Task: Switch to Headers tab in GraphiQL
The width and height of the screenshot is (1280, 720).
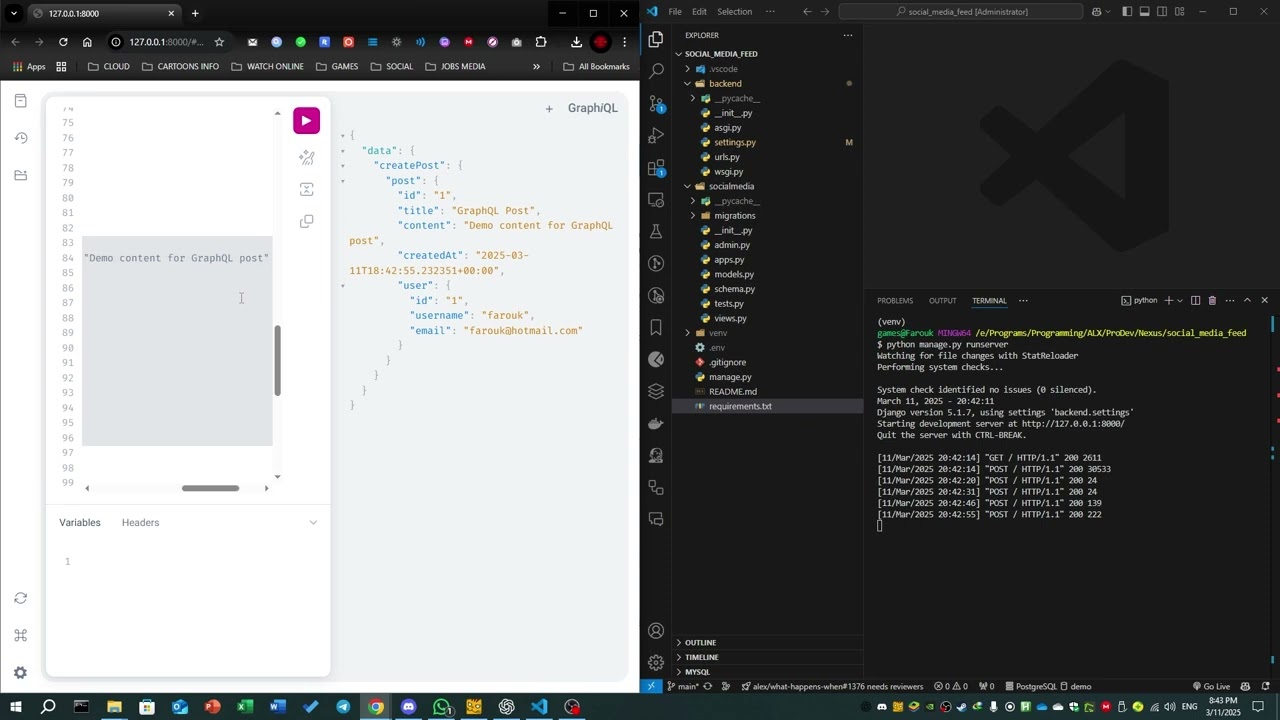Action: [140, 523]
